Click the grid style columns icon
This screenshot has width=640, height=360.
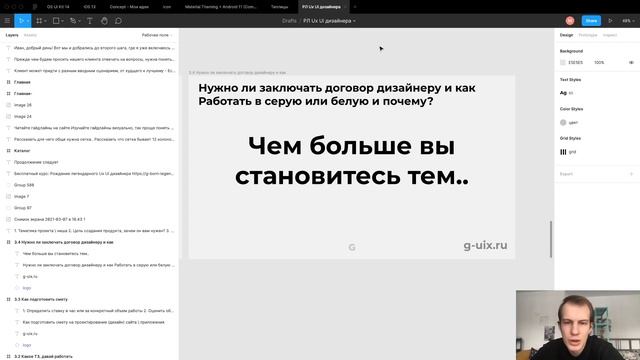563,152
